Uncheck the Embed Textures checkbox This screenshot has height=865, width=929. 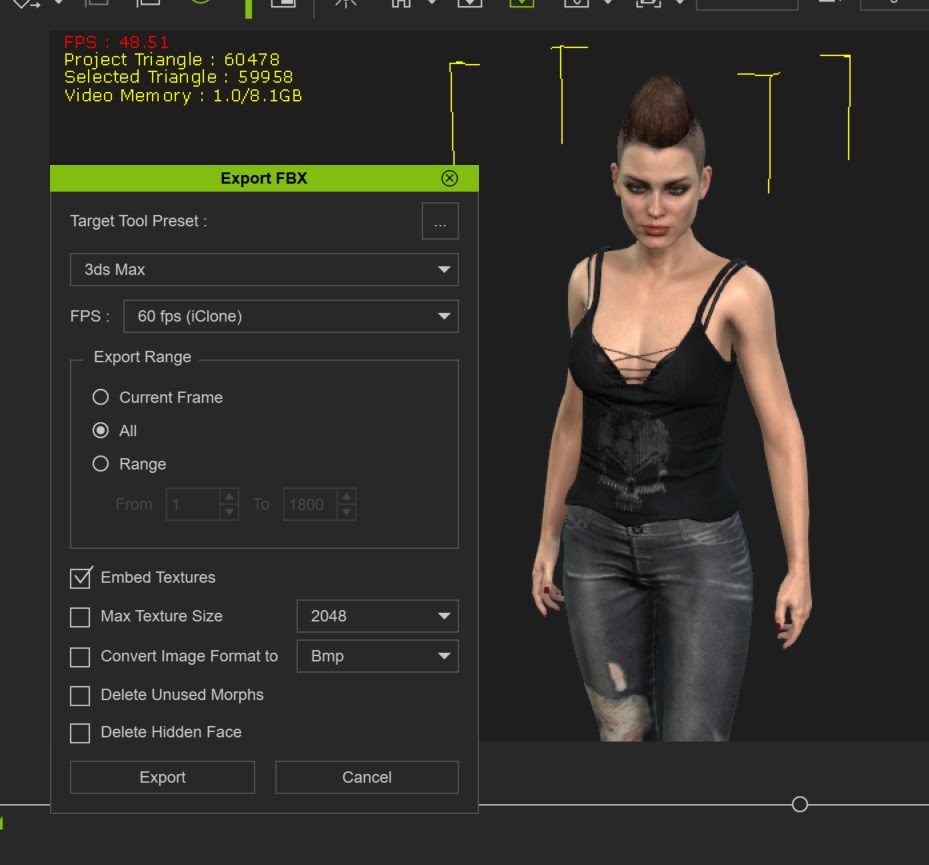click(x=80, y=578)
